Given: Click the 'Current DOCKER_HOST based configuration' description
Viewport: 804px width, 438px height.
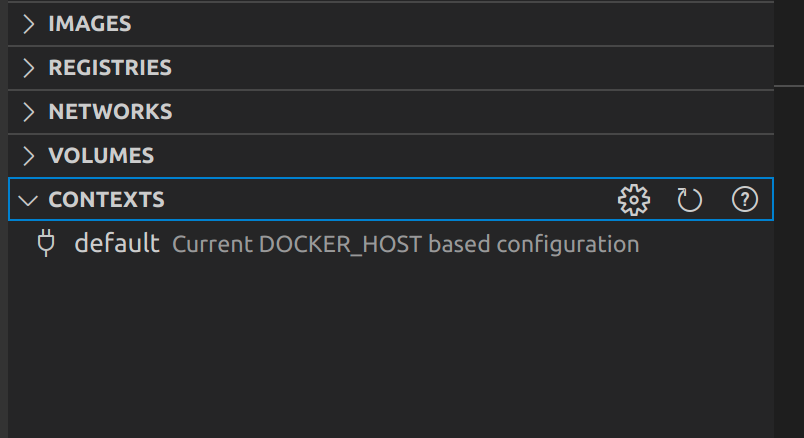Looking at the screenshot, I should [405, 244].
